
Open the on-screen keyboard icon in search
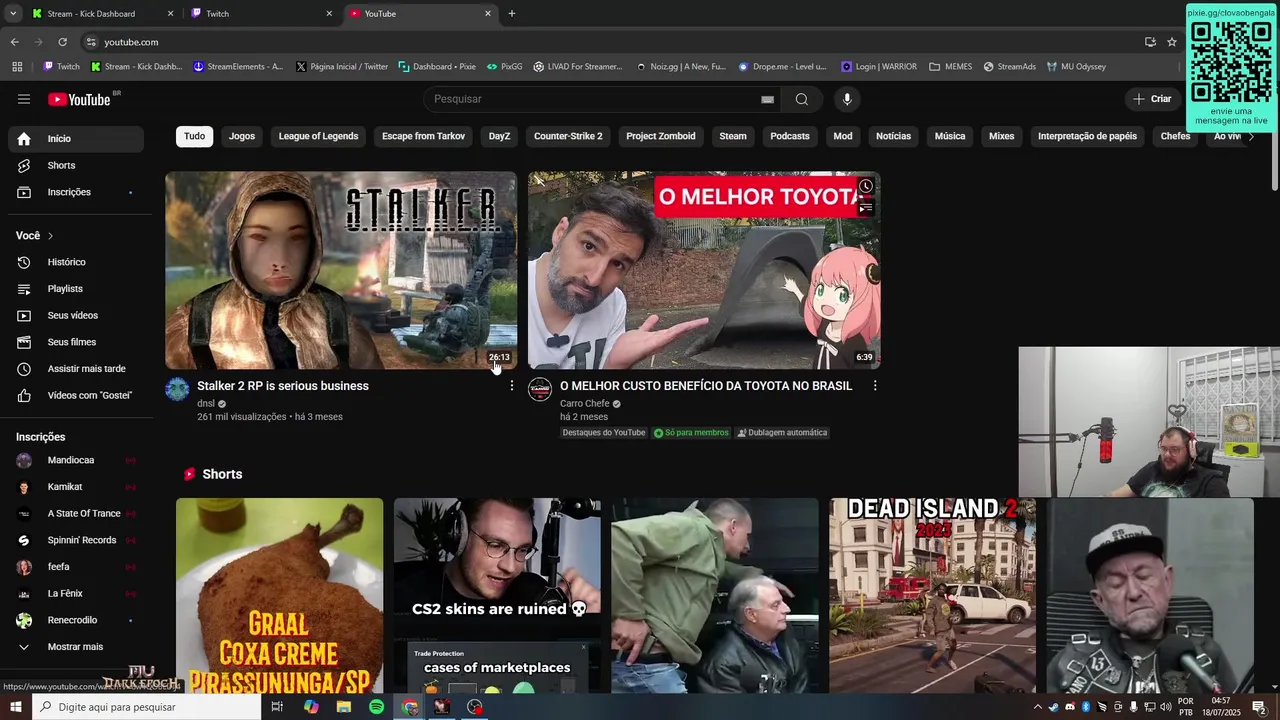click(767, 99)
